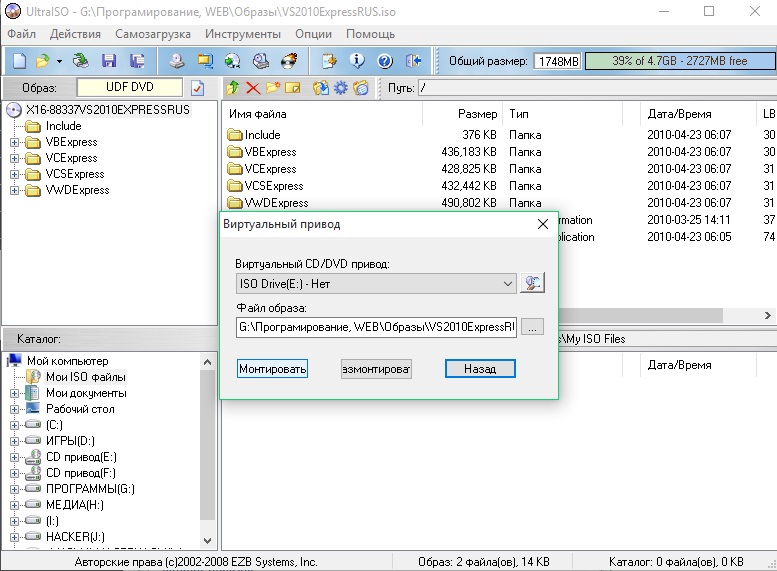Save image using the floppy disk icon
The image size is (777, 571).
(109, 61)
